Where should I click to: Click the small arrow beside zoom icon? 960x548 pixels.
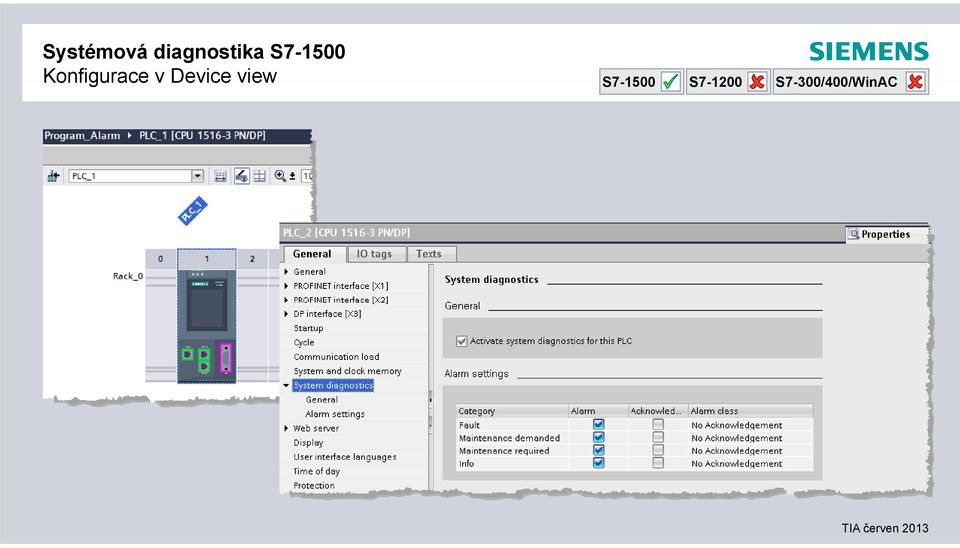point(293,176)
